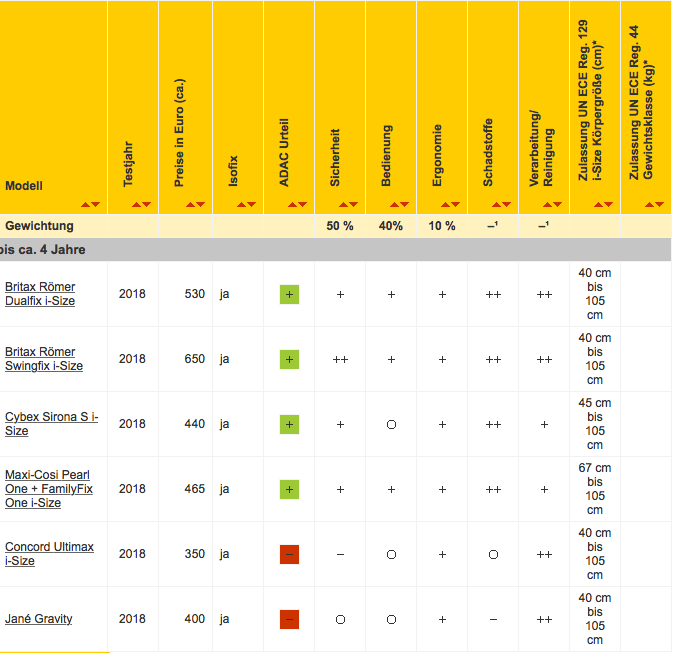Sort Schadstoffe column ascending arrow

[x=496, y=204]
